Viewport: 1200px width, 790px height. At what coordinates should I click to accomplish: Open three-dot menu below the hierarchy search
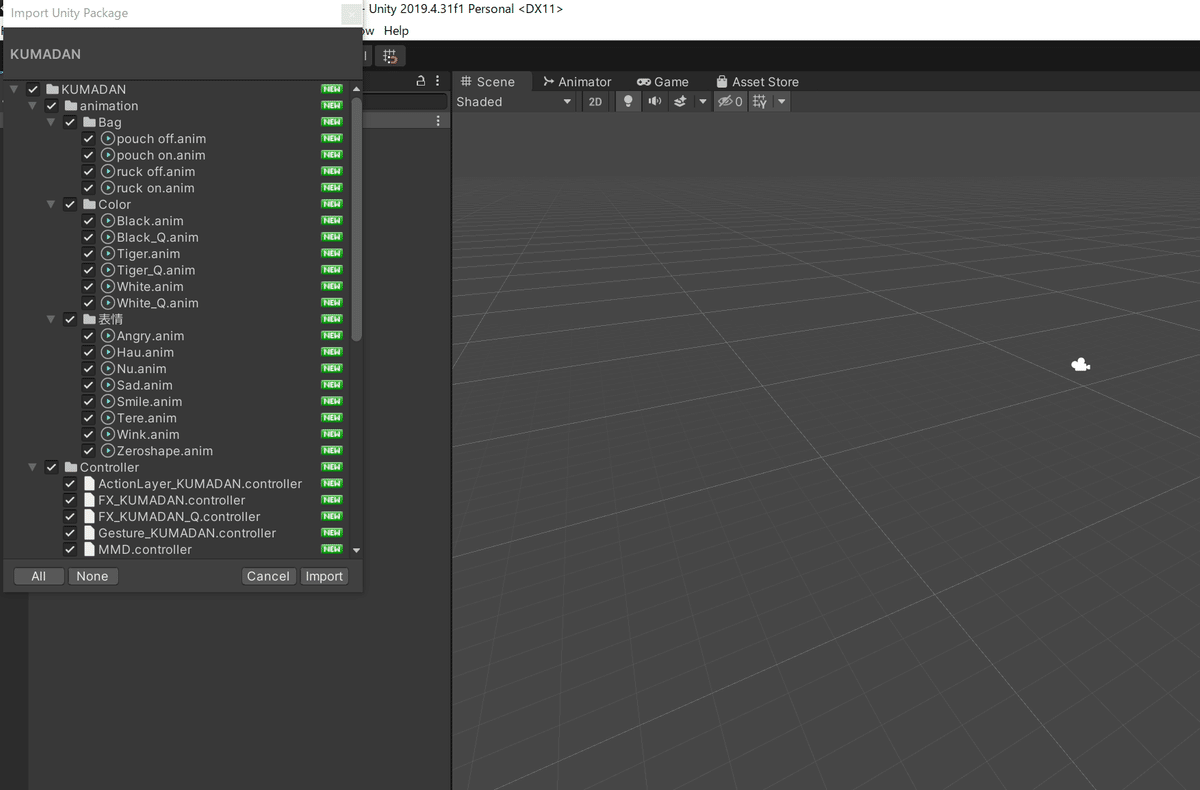coord(438,120)
